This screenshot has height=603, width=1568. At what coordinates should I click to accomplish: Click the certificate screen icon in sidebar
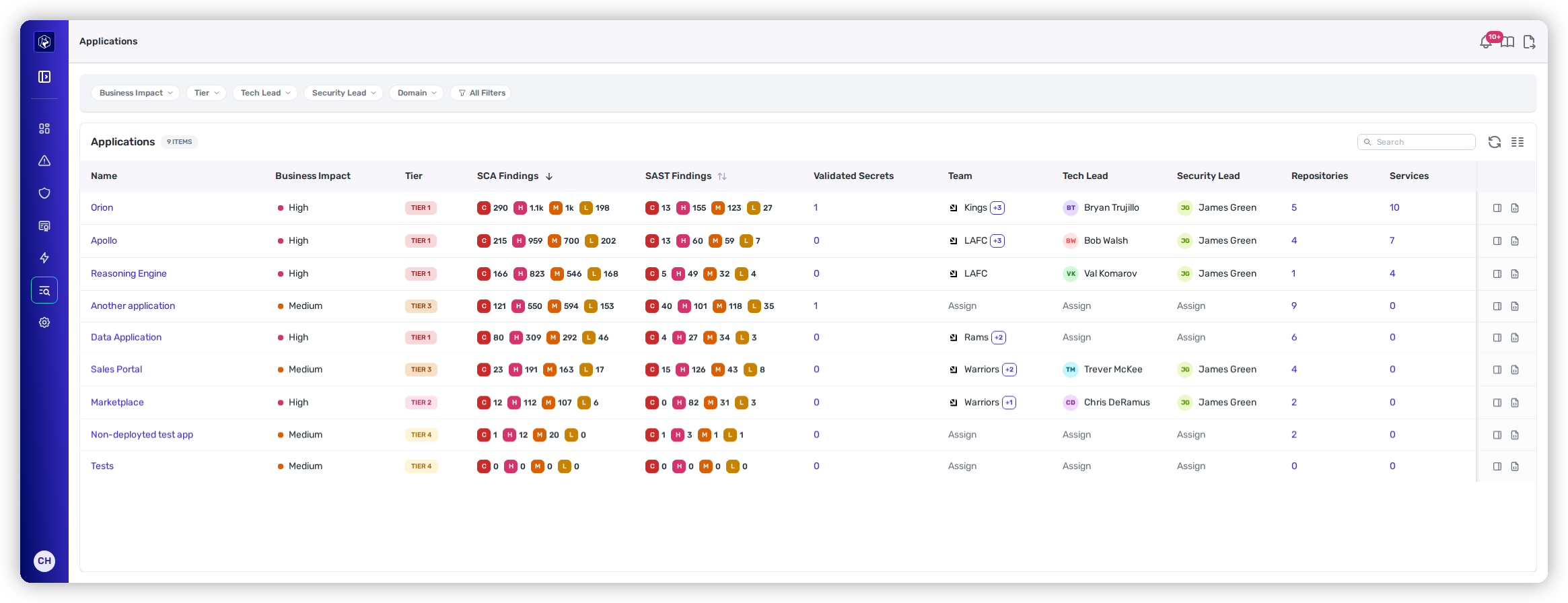[44, 225]
